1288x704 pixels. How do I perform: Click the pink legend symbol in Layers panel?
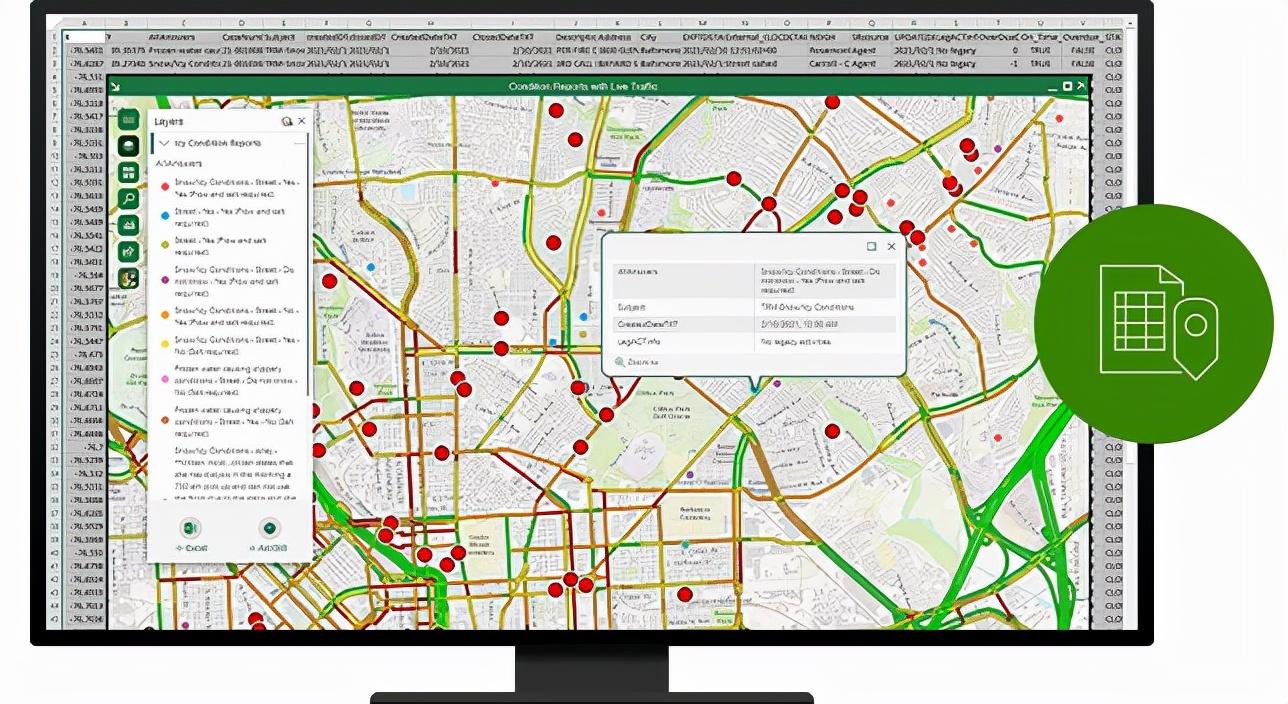coord(165,380)
